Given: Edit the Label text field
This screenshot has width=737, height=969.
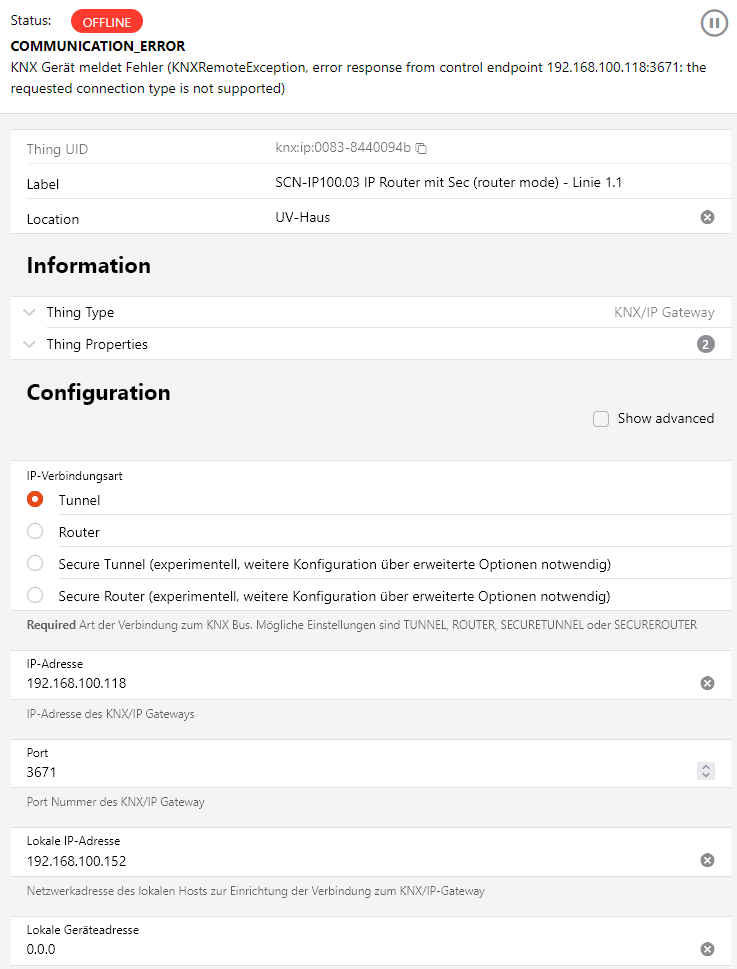Looking at the screenshot, I should coord(480,183).
